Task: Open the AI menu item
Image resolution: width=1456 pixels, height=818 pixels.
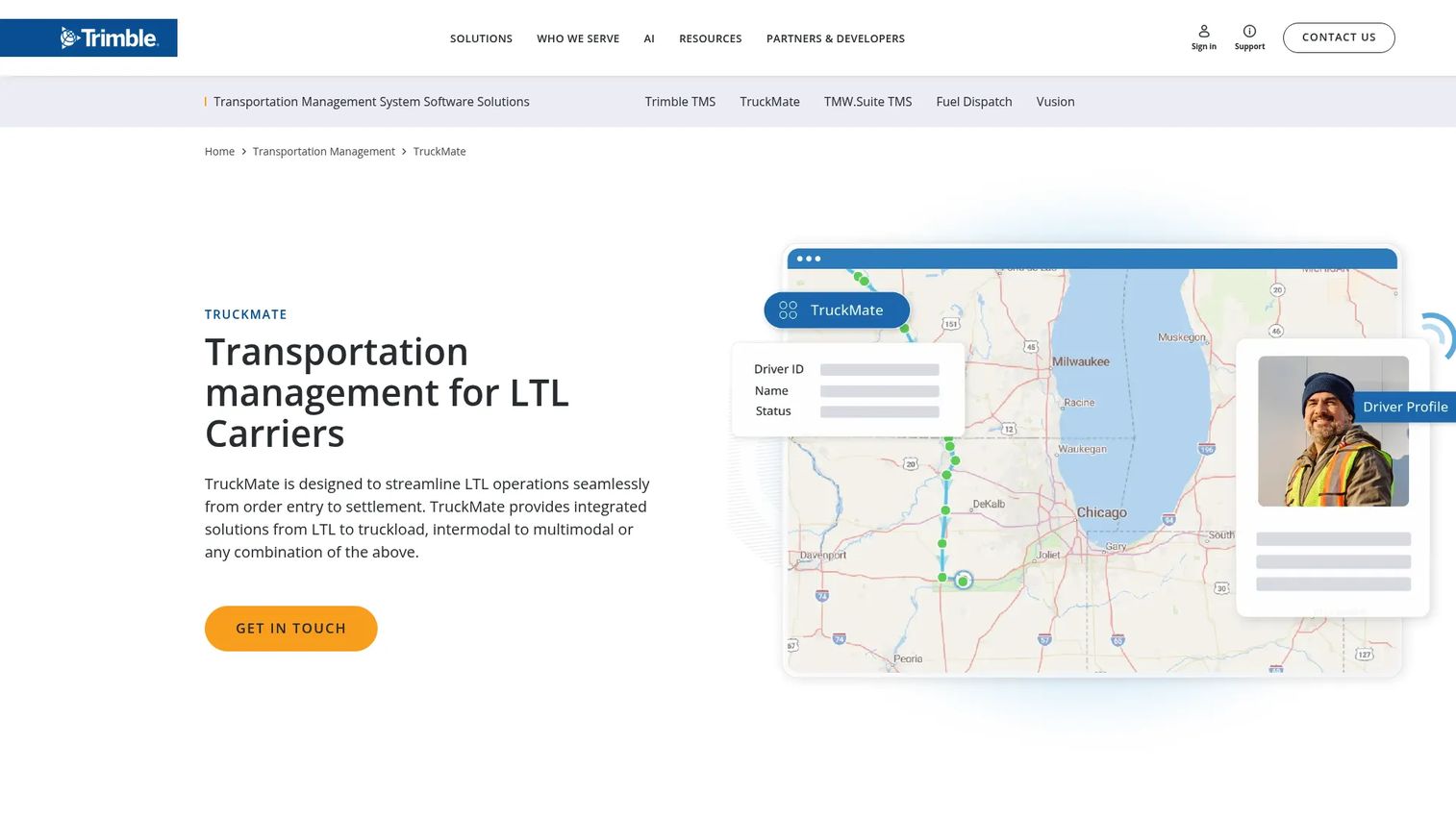Action: 649,38
